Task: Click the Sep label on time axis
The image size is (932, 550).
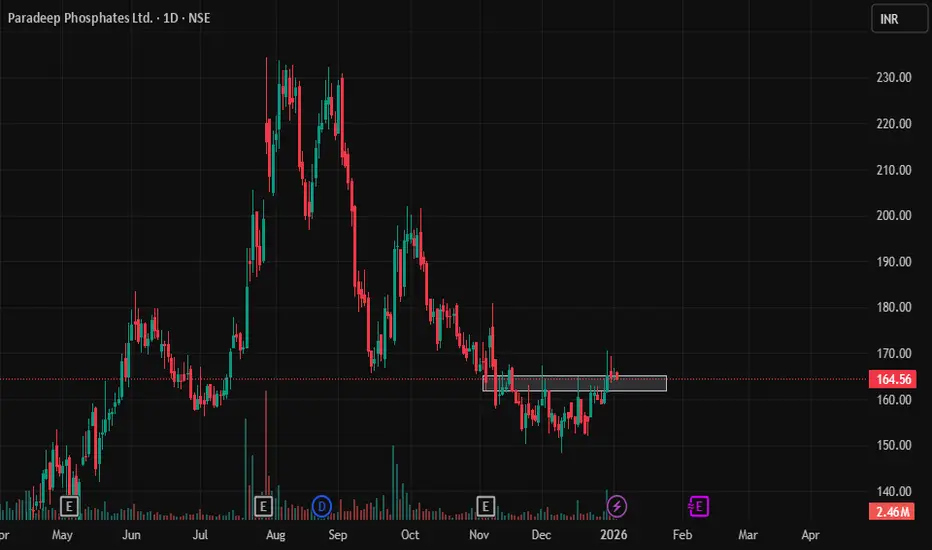Action: (x=338, y=535)
